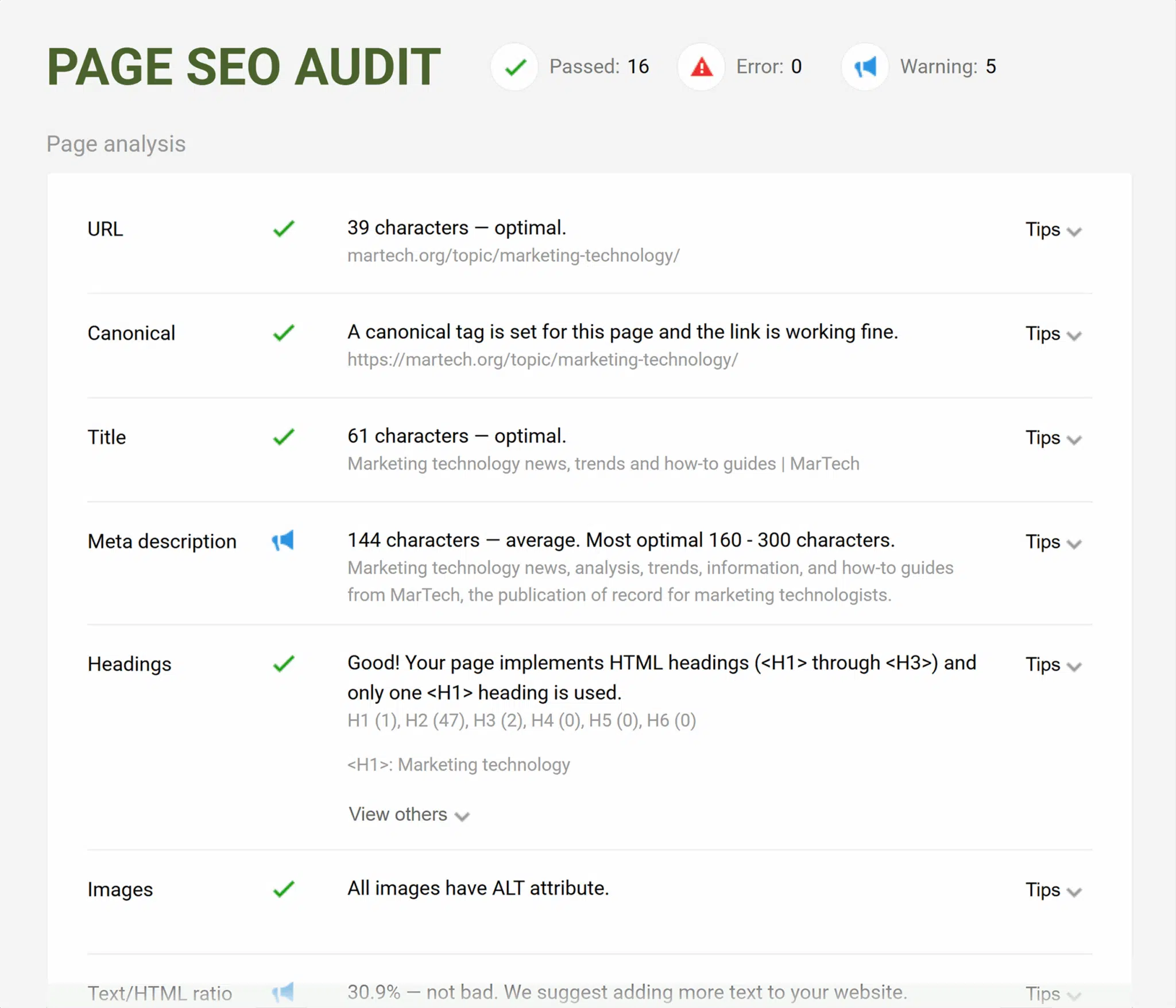The image size is (1176, 1008).
Task: Open the https://martech.org canonical link
Action: [x=543, y=360]
